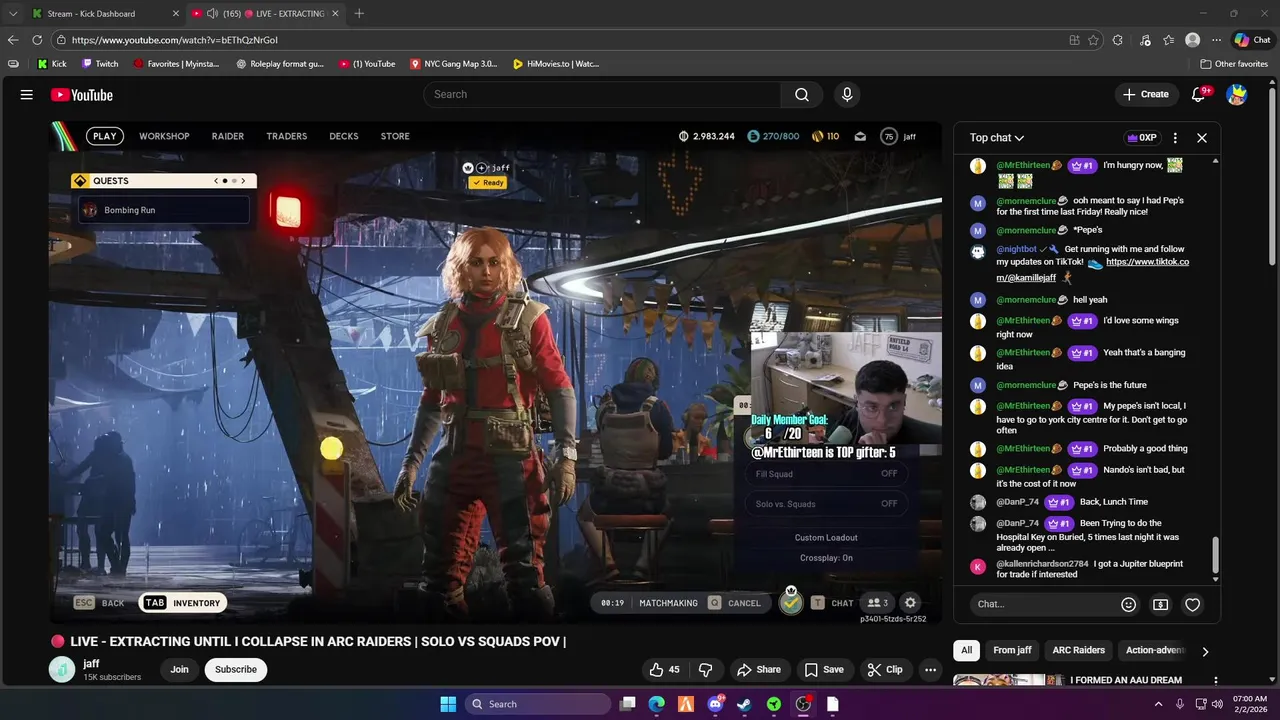1280x720 pixels.
Task: Focus the YouTube search field
Action: [x=602, y=94]
